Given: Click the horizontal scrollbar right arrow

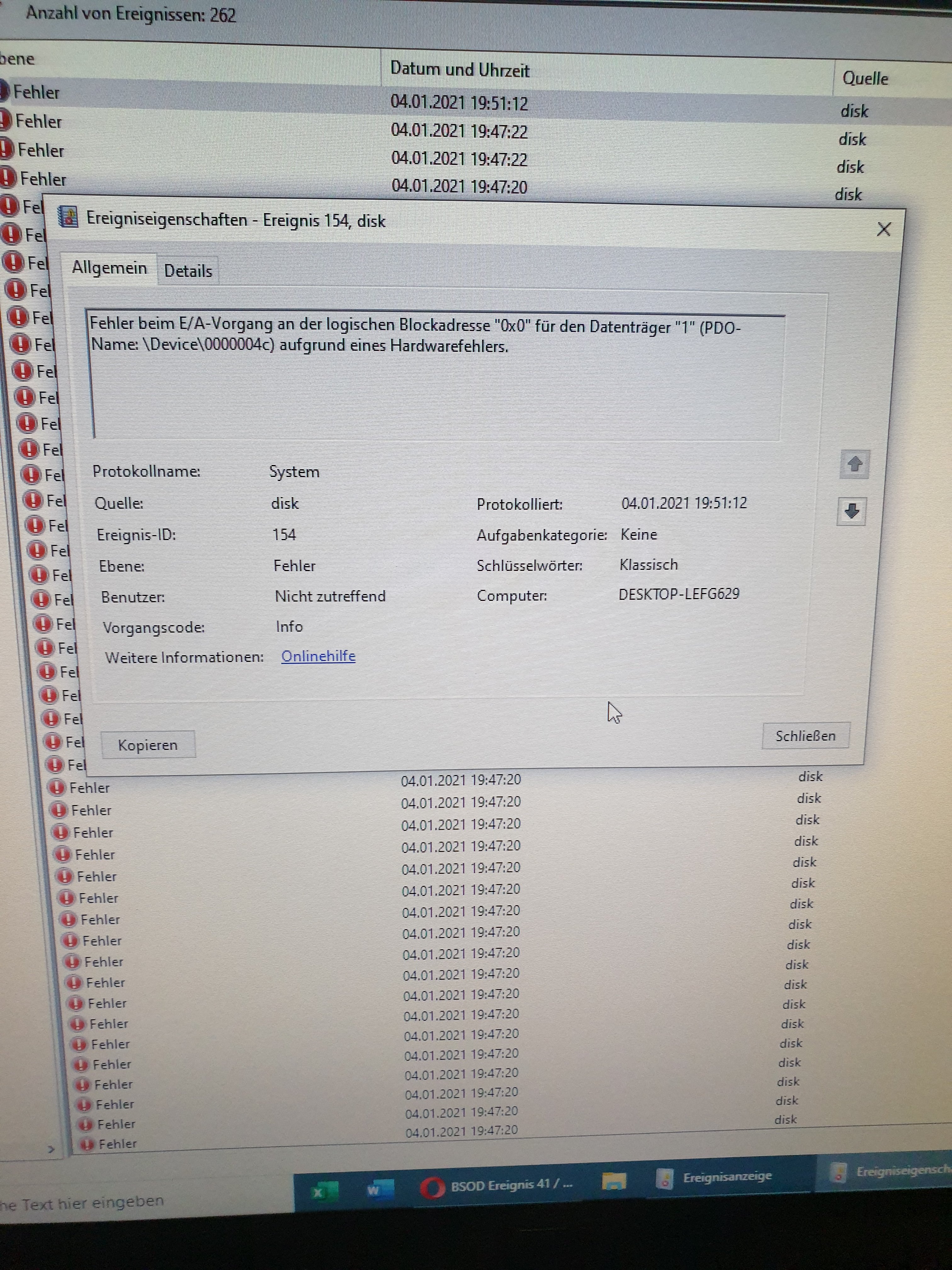Looking at the screenshot, I should pos(51,1149).
